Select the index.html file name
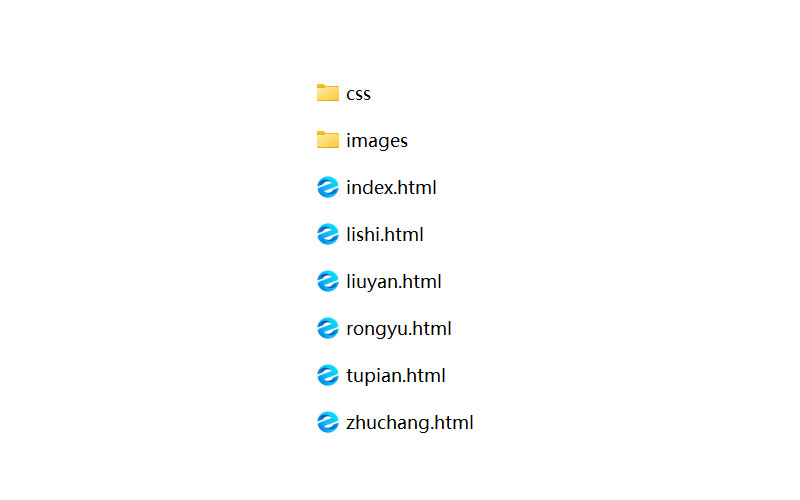This screenshot has height=500, width=800. 391,187
